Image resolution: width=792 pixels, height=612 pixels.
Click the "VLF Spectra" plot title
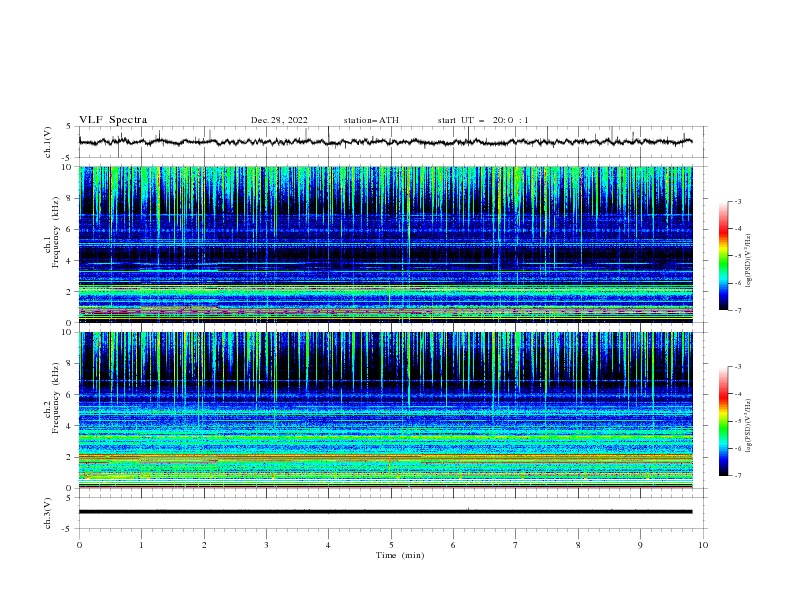113,120
